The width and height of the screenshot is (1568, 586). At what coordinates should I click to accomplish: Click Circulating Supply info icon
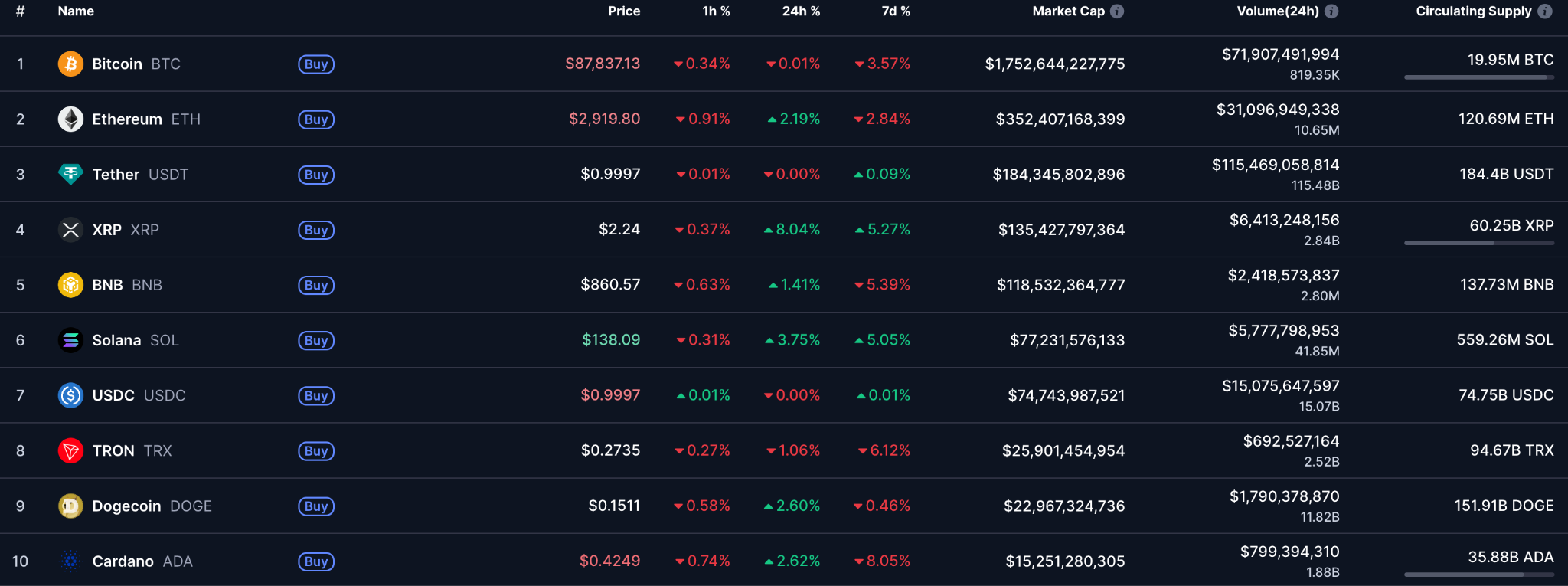click(x=1545, y=11)
